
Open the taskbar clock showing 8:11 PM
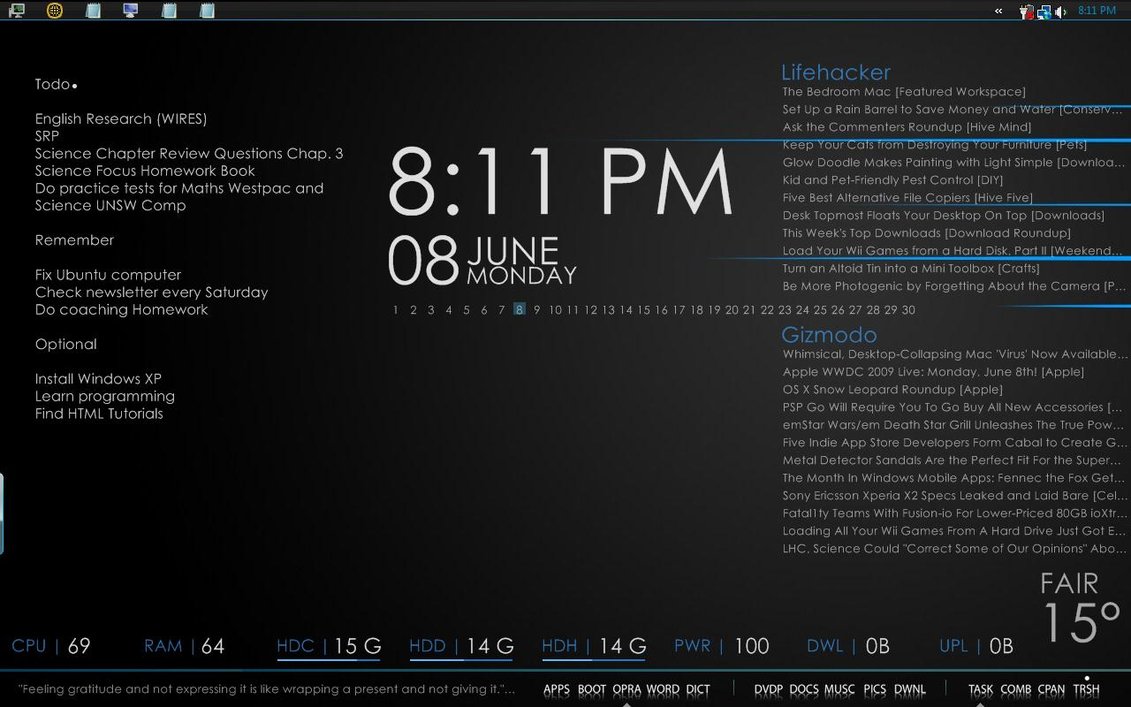[1097, 11]
